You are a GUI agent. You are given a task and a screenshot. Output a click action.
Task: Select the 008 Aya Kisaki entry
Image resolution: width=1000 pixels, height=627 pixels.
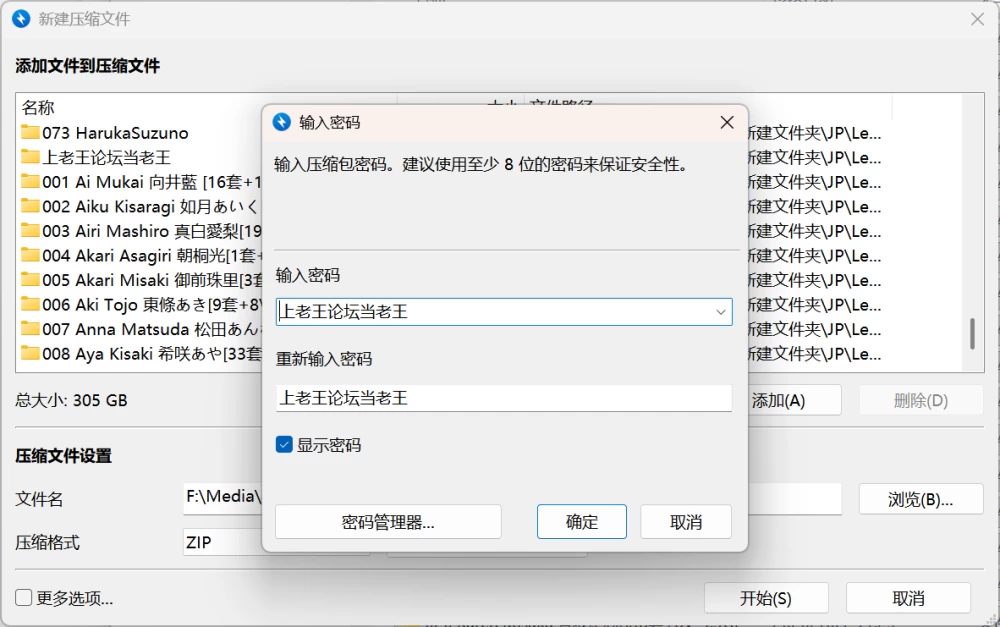152,354
